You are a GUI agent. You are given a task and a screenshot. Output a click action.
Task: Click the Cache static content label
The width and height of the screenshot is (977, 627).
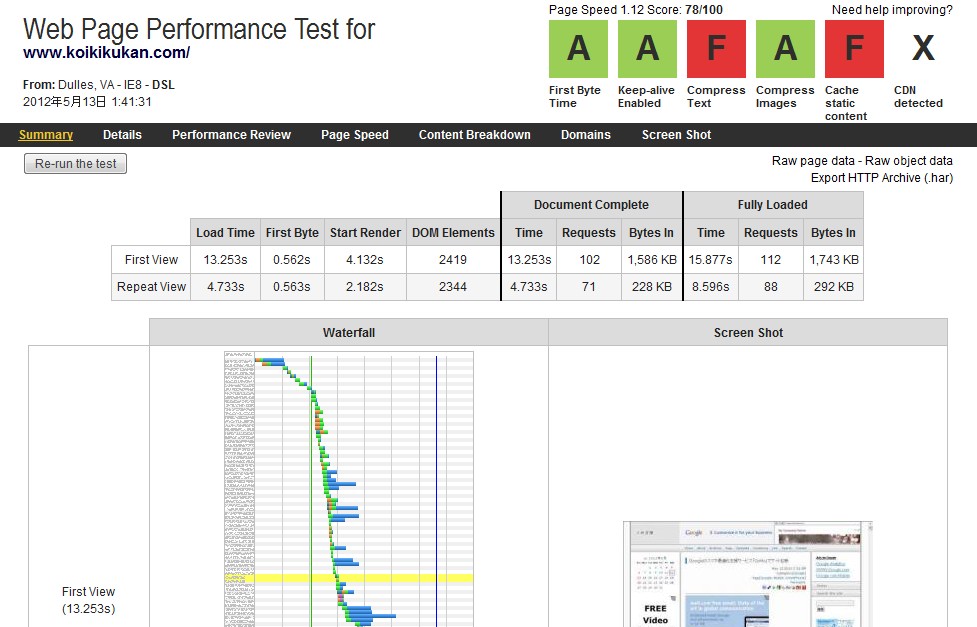pyautogui.click(x=846, y=103)
